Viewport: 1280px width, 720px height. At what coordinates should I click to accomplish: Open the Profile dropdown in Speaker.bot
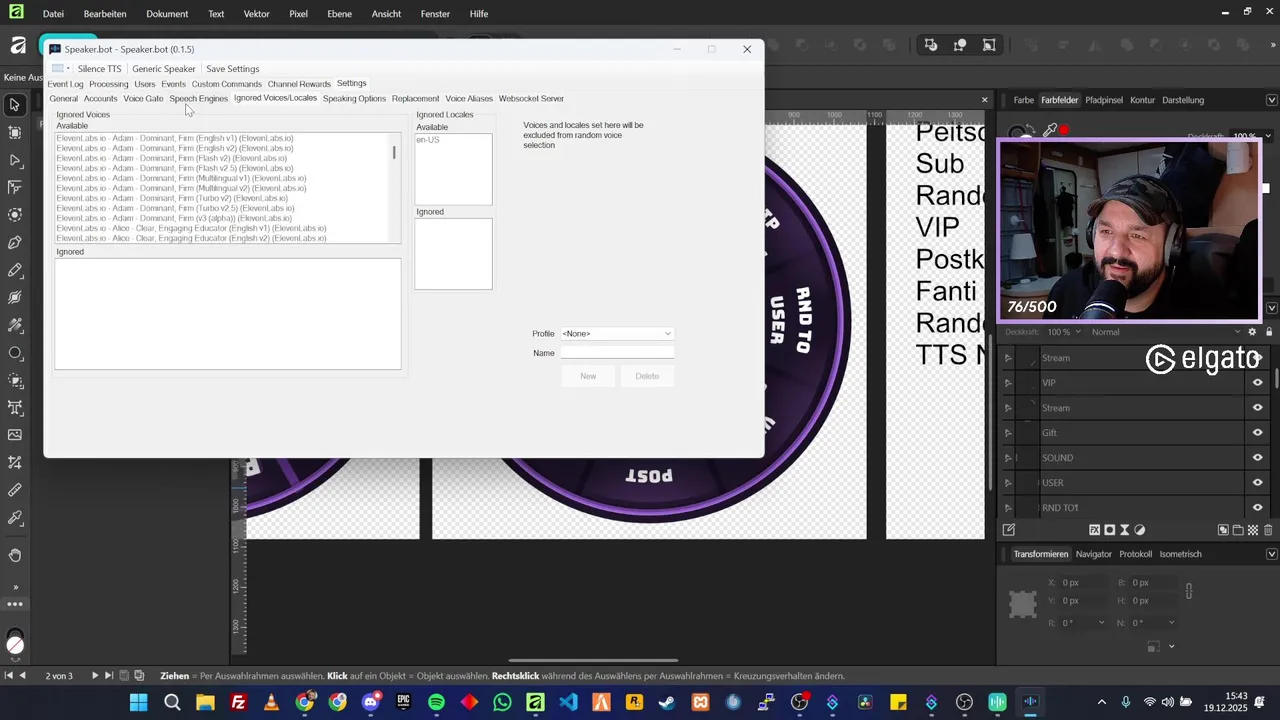point(617,334)
